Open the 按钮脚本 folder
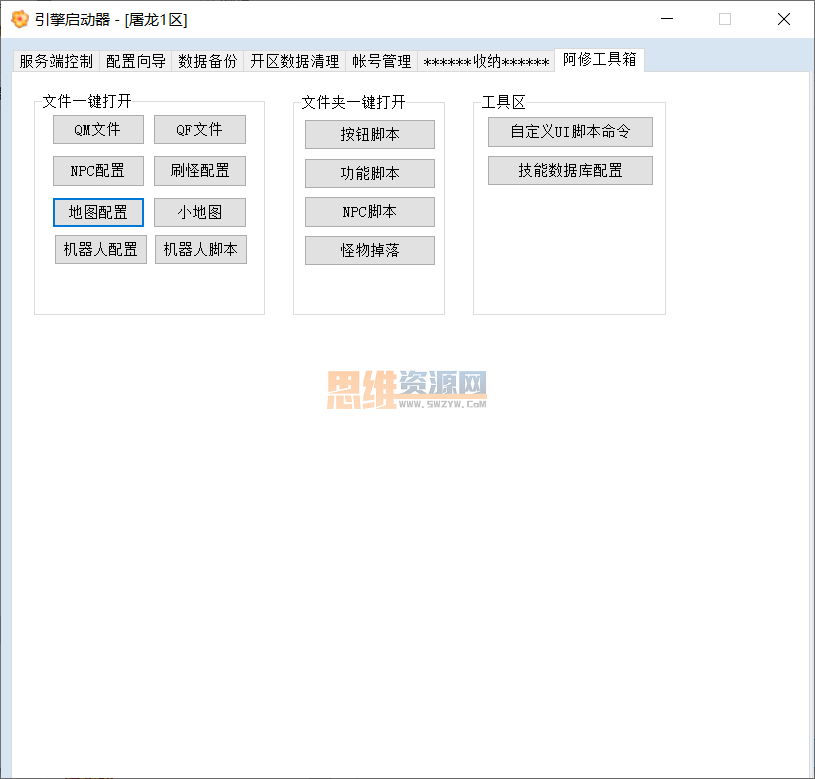Image resolution: width=815 pixels, height=779 pixels. point(370,135)
